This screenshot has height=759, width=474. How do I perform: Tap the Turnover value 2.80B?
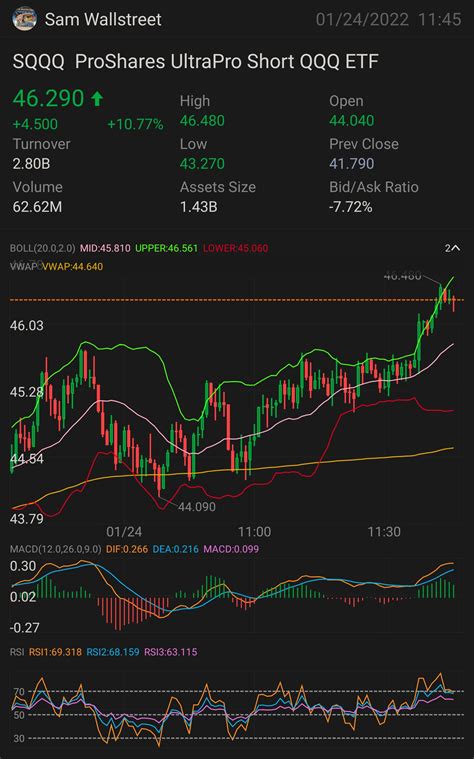(x=31, y=164)
